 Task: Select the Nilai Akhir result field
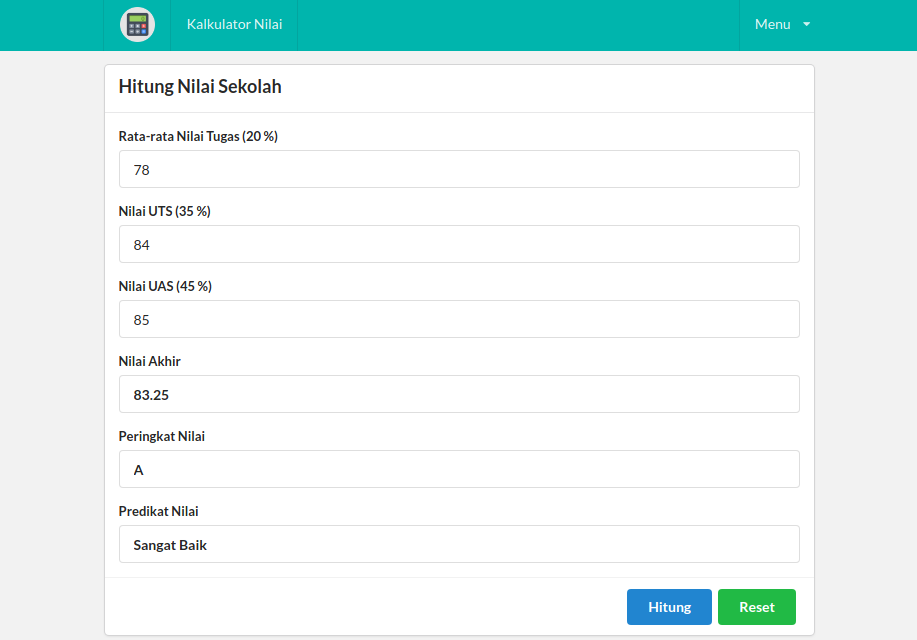tap(459, 394)
